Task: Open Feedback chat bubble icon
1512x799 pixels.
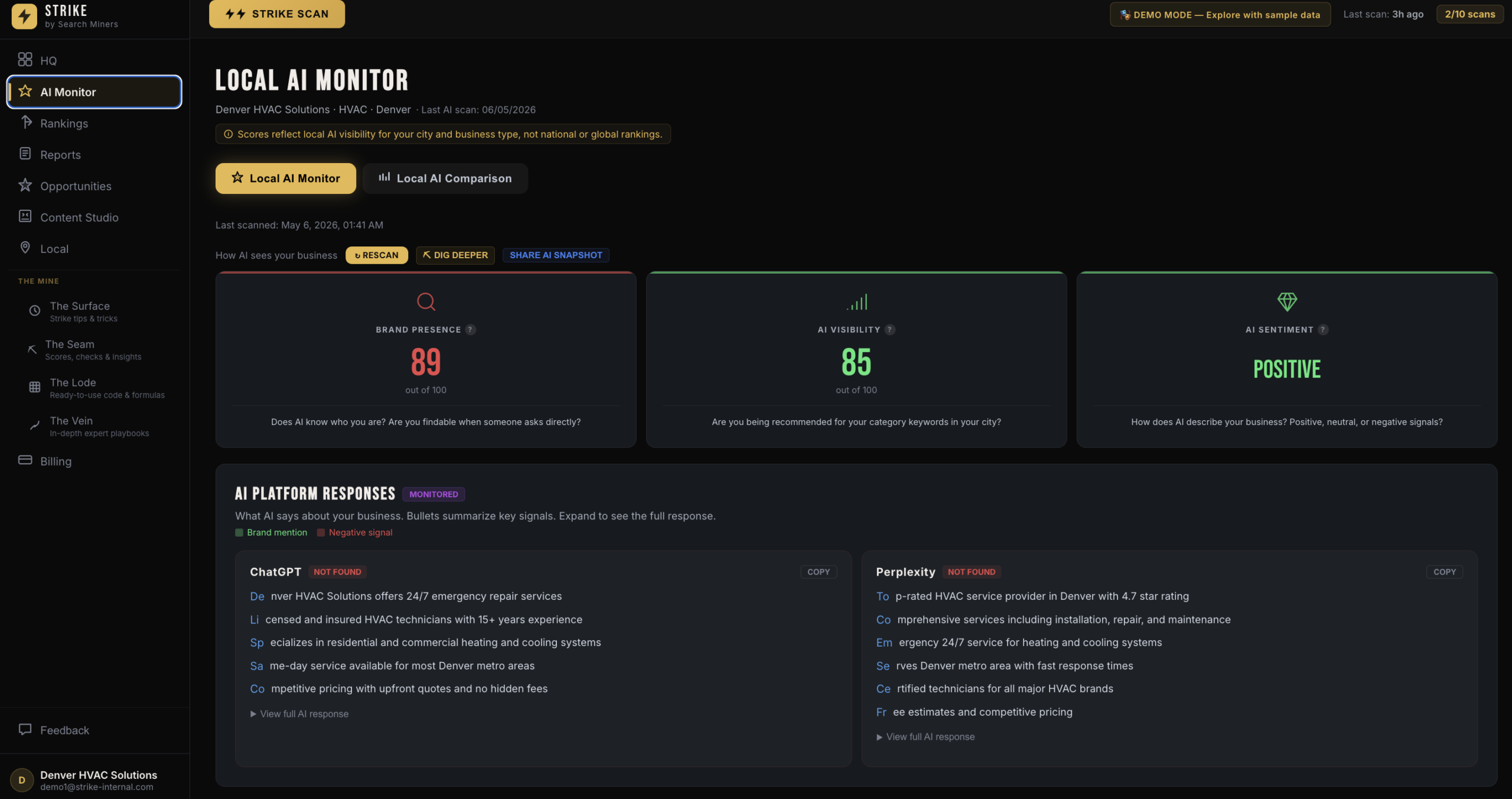Action: (x=25, y=729)
